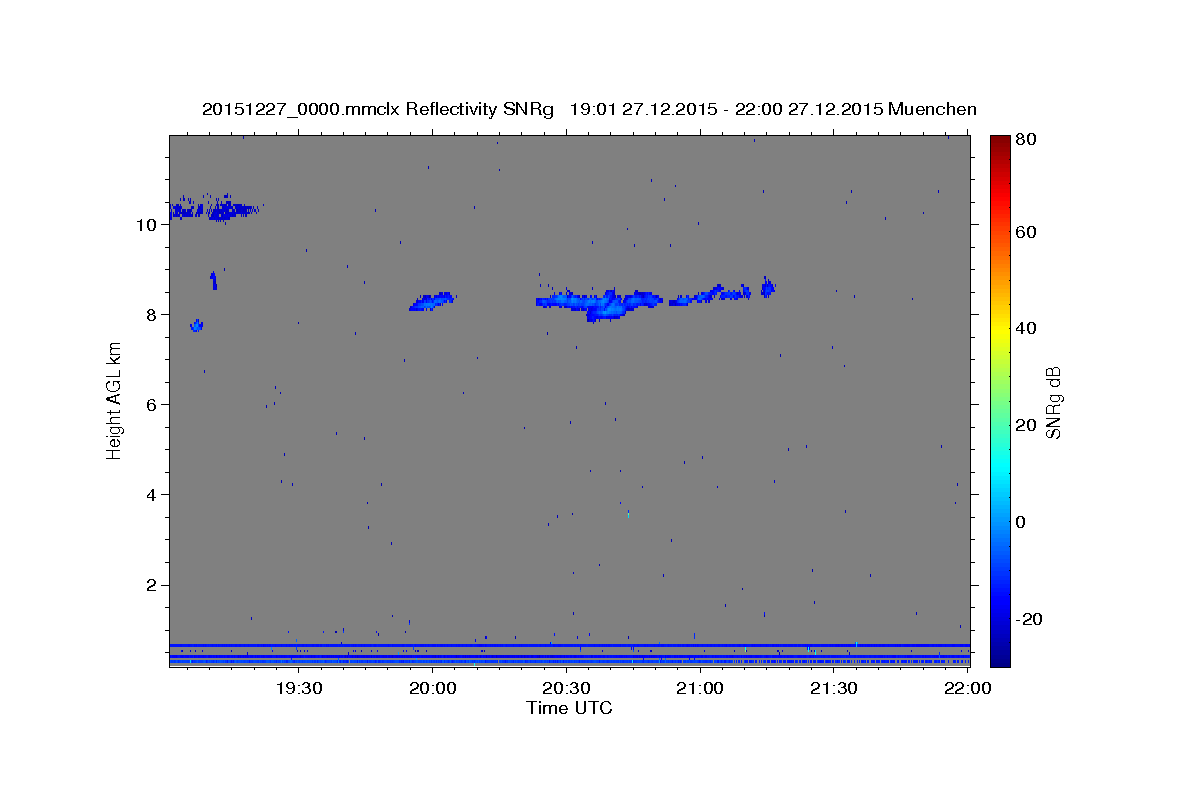Click the 22:00 time tick label
This screenshot has width=1200, height=800.
968,688
